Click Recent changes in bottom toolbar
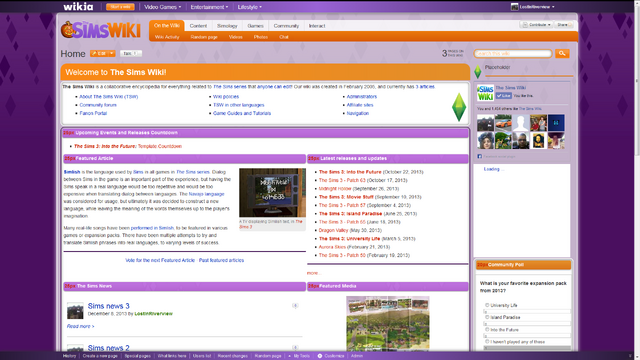640x360 pixels. coord(233,356)
